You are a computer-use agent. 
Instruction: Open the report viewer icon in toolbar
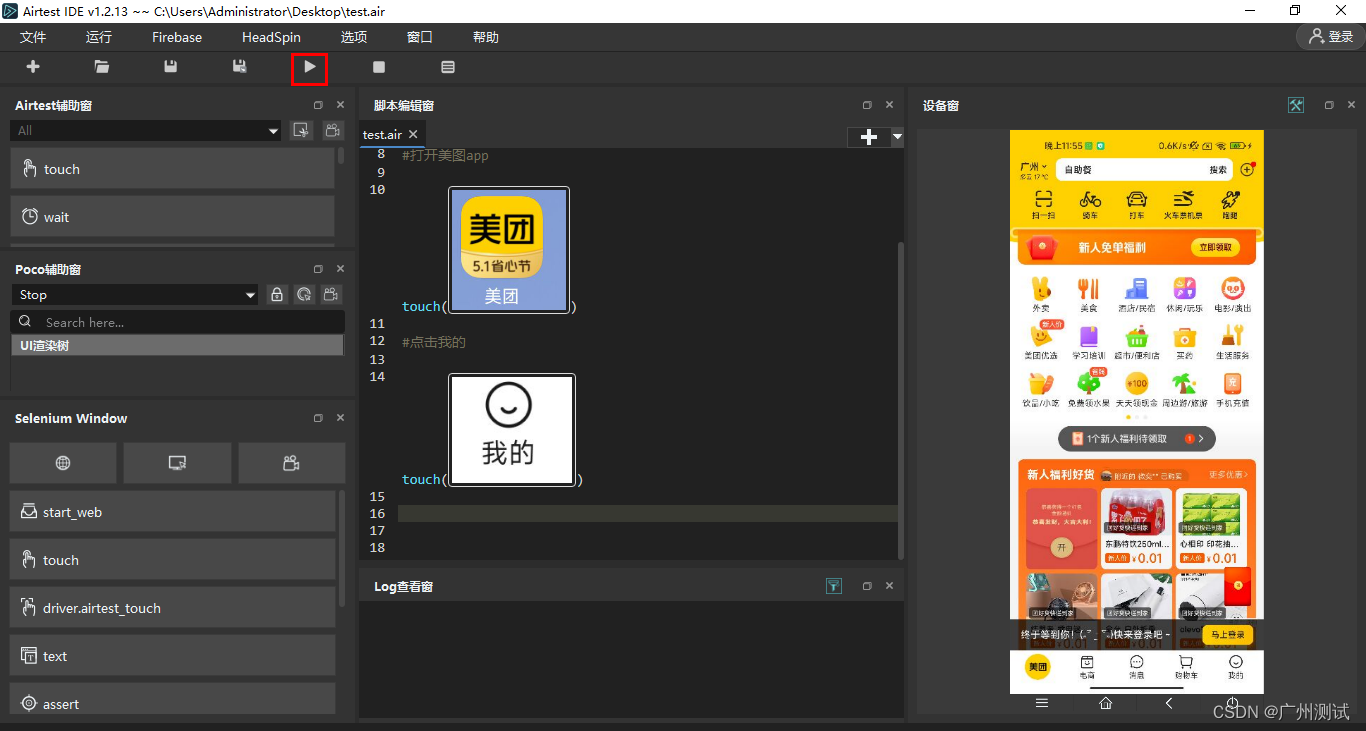pyautogui.click(x=448, y=67)
